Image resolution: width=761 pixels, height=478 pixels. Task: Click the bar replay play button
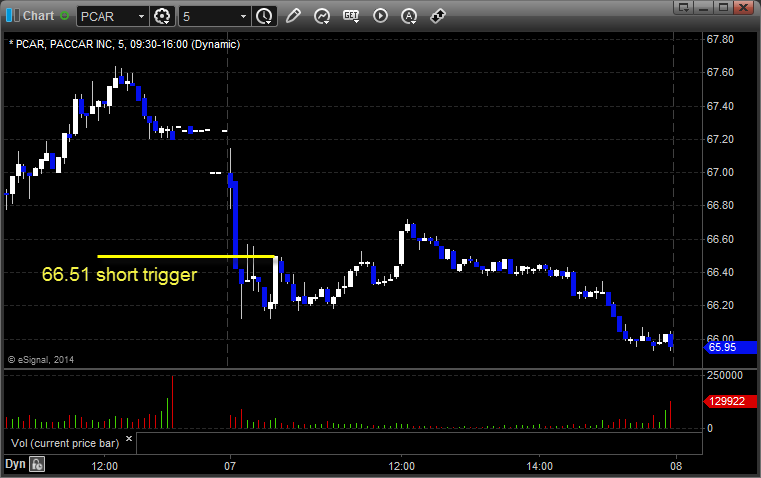[x=380, y=16]
